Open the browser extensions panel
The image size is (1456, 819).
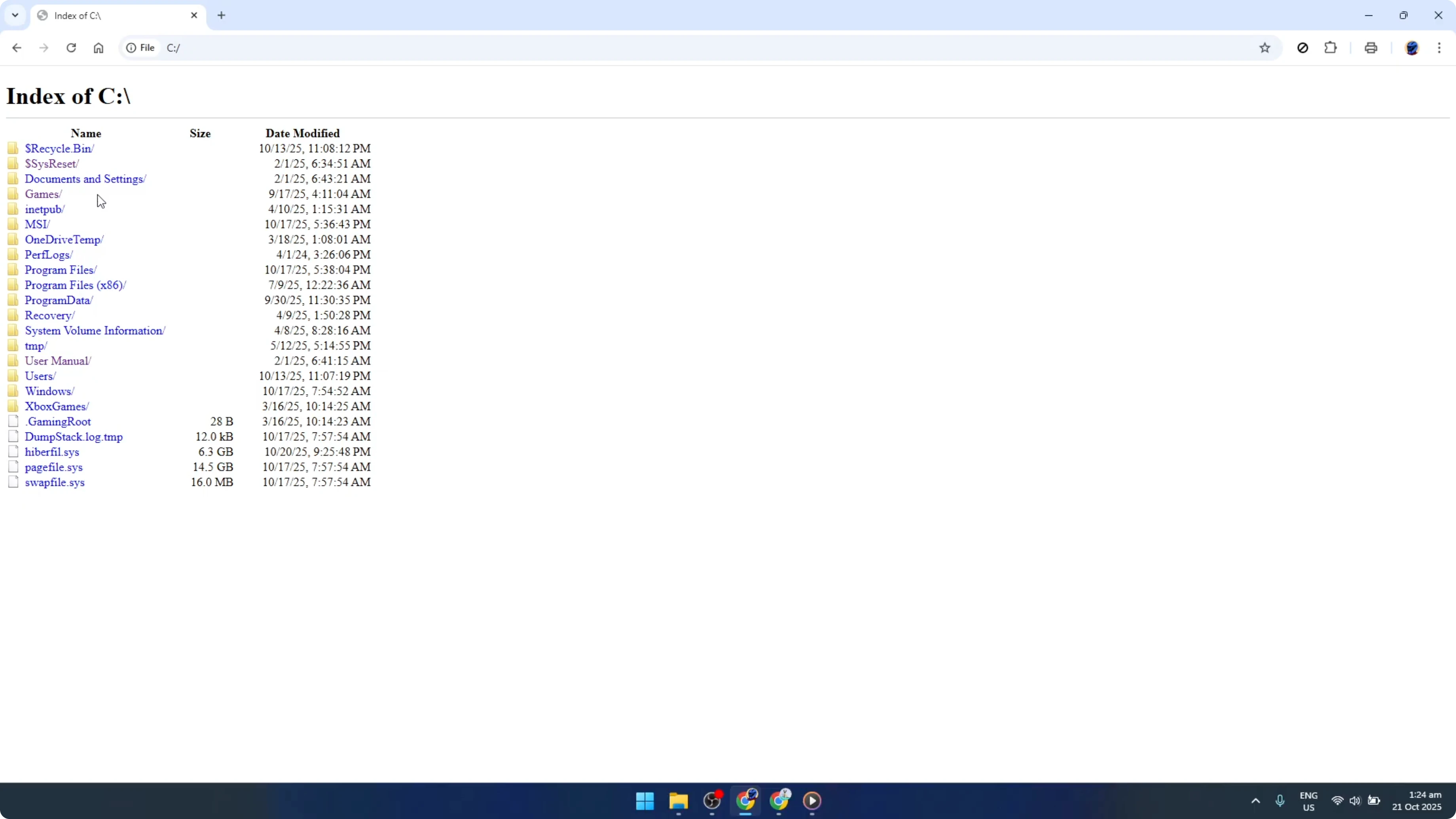coord(1331,48)
